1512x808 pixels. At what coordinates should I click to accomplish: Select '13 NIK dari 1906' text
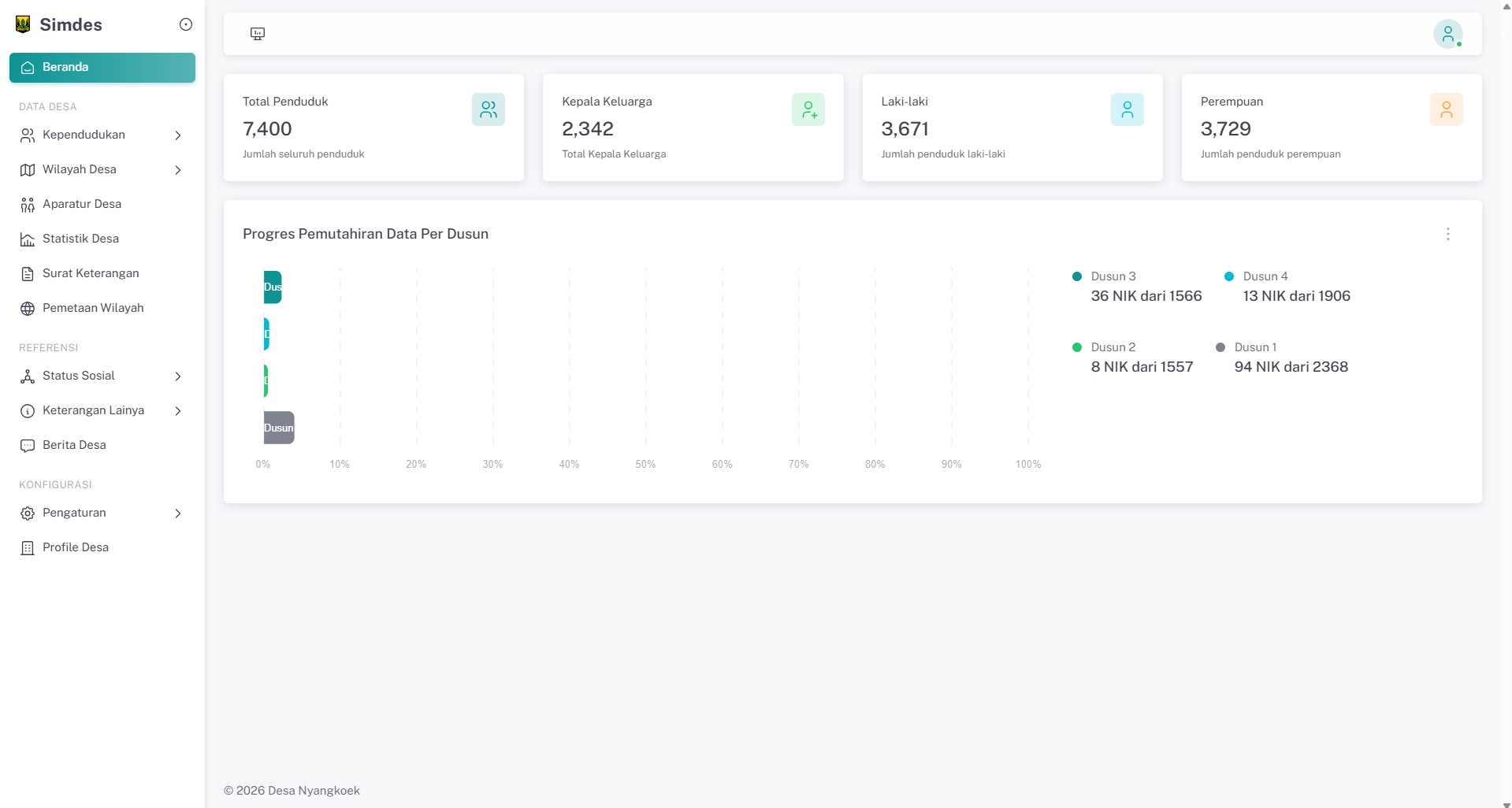1297,296
